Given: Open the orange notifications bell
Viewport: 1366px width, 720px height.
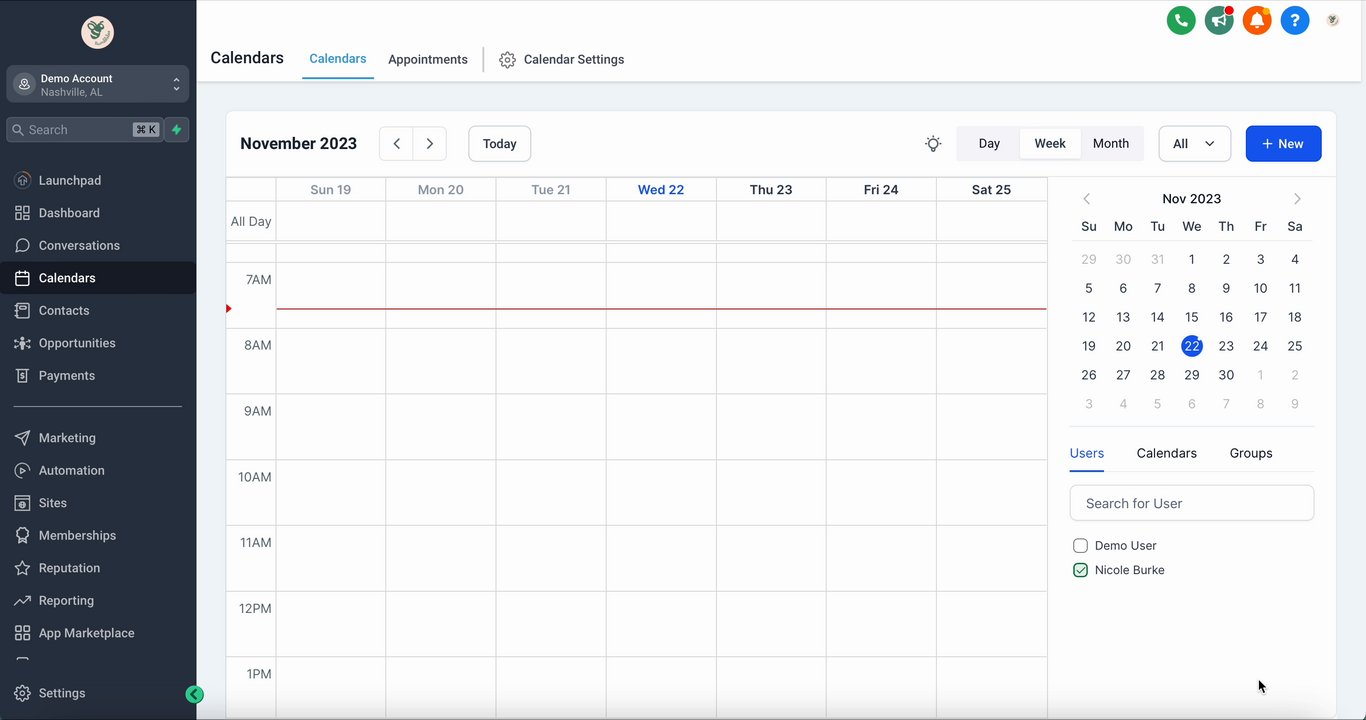Looking at the screenshot, I should pos(1257,20).
